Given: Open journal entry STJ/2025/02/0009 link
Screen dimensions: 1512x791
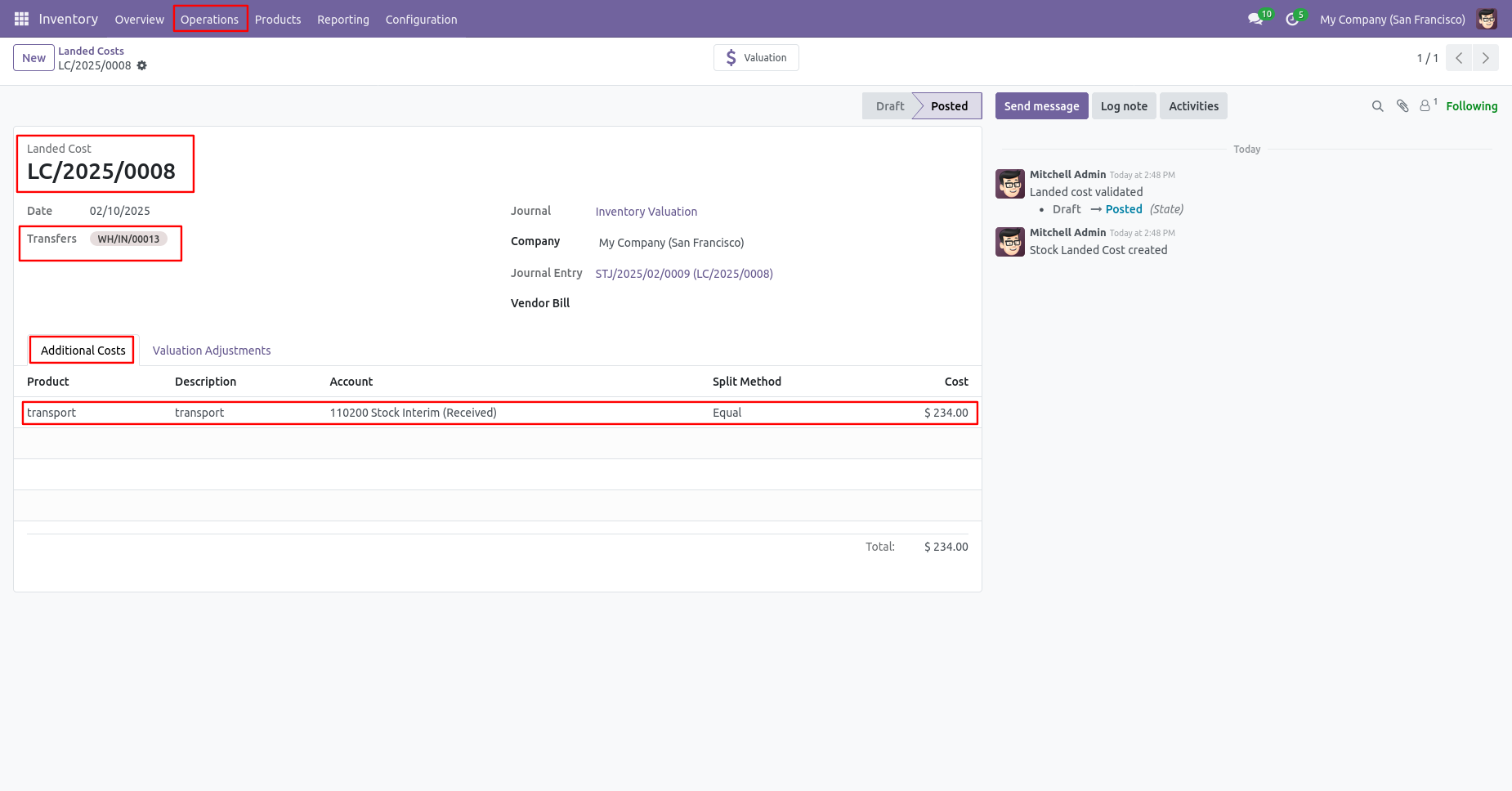Looking at the screenshot, I should pyautogui.click(x=684, y=274).
